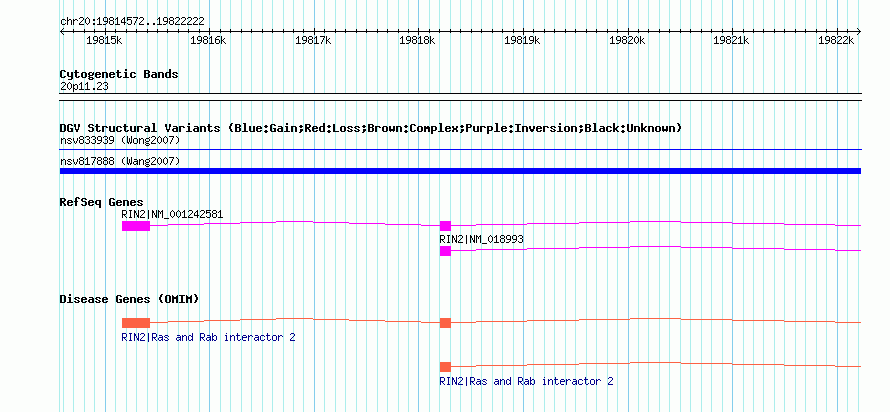The height and width of the screenshot is (412, 890).
Task: Click the 'RefSeq Genes' track title
Action: coord(101,202)
